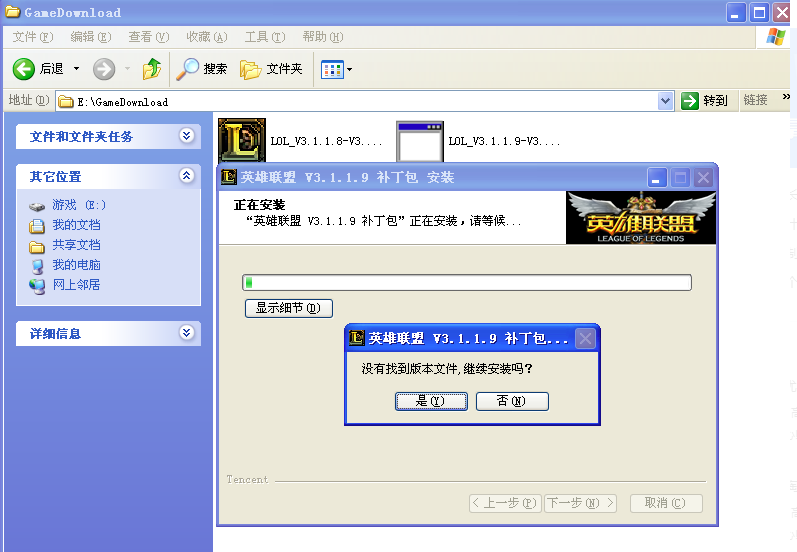This screenshot has height=552, width=797.
Task: Open the 工具 (Tools) menu
Action: (264, 37)
